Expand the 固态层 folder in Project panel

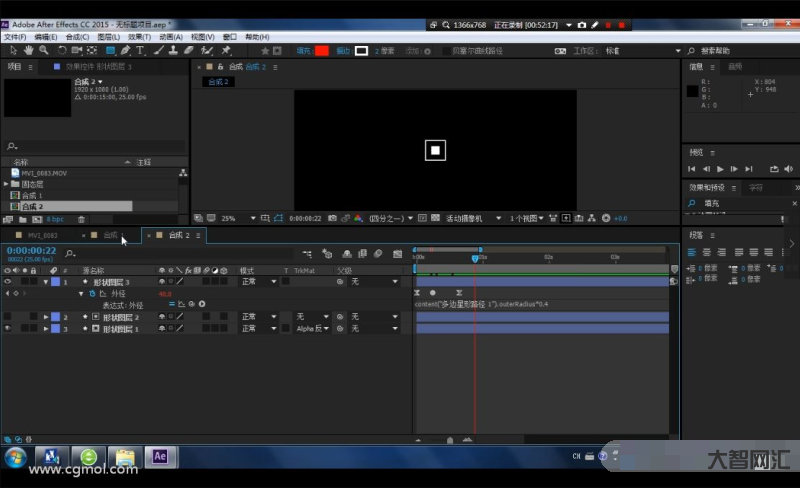(6, 184)
